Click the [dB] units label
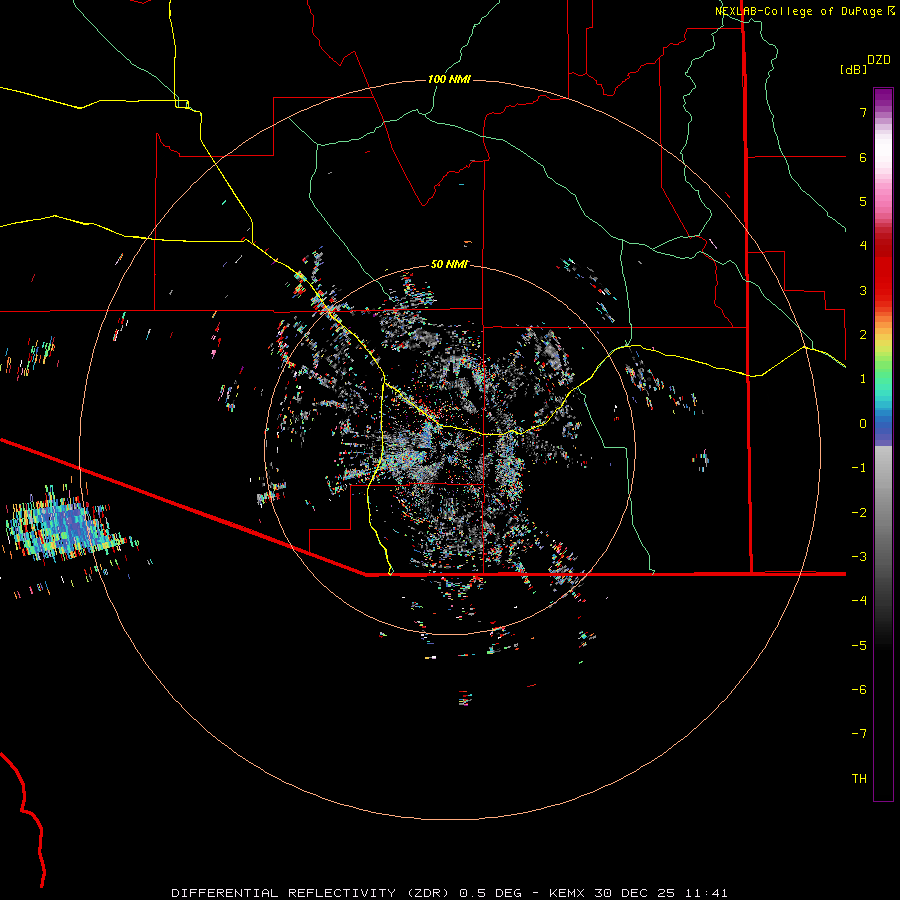 [854, 69]
